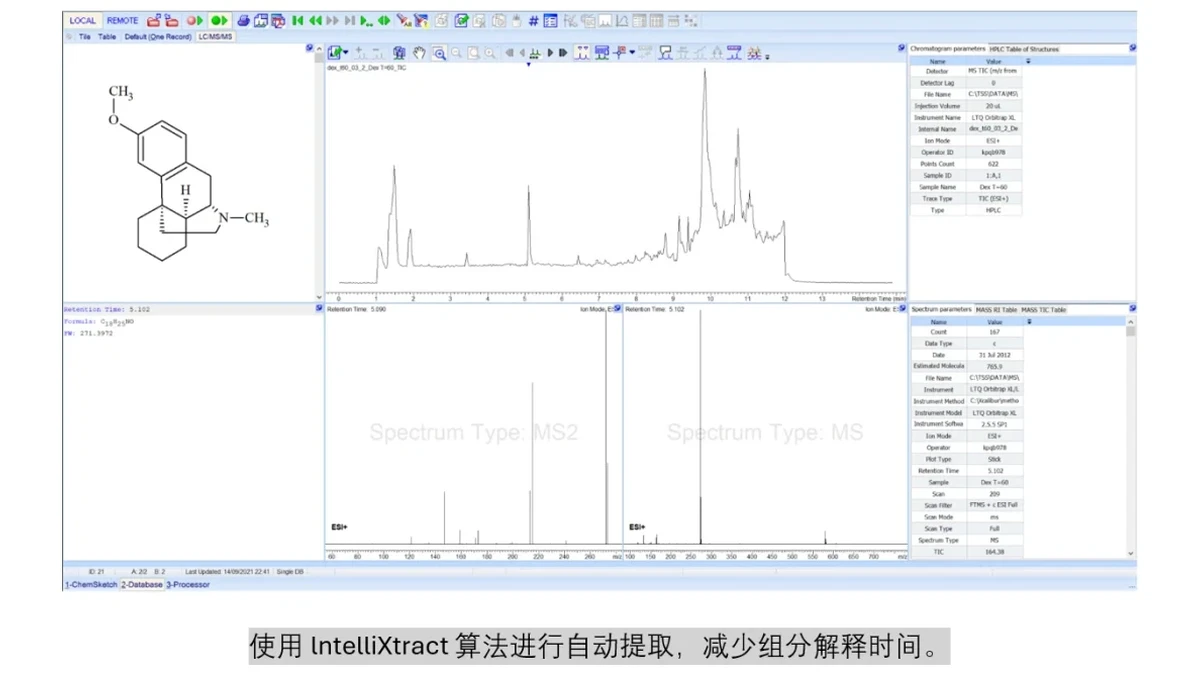Switch to LOCAL database mode
This screenshot has width=1200, height=675.
point(82,20)
